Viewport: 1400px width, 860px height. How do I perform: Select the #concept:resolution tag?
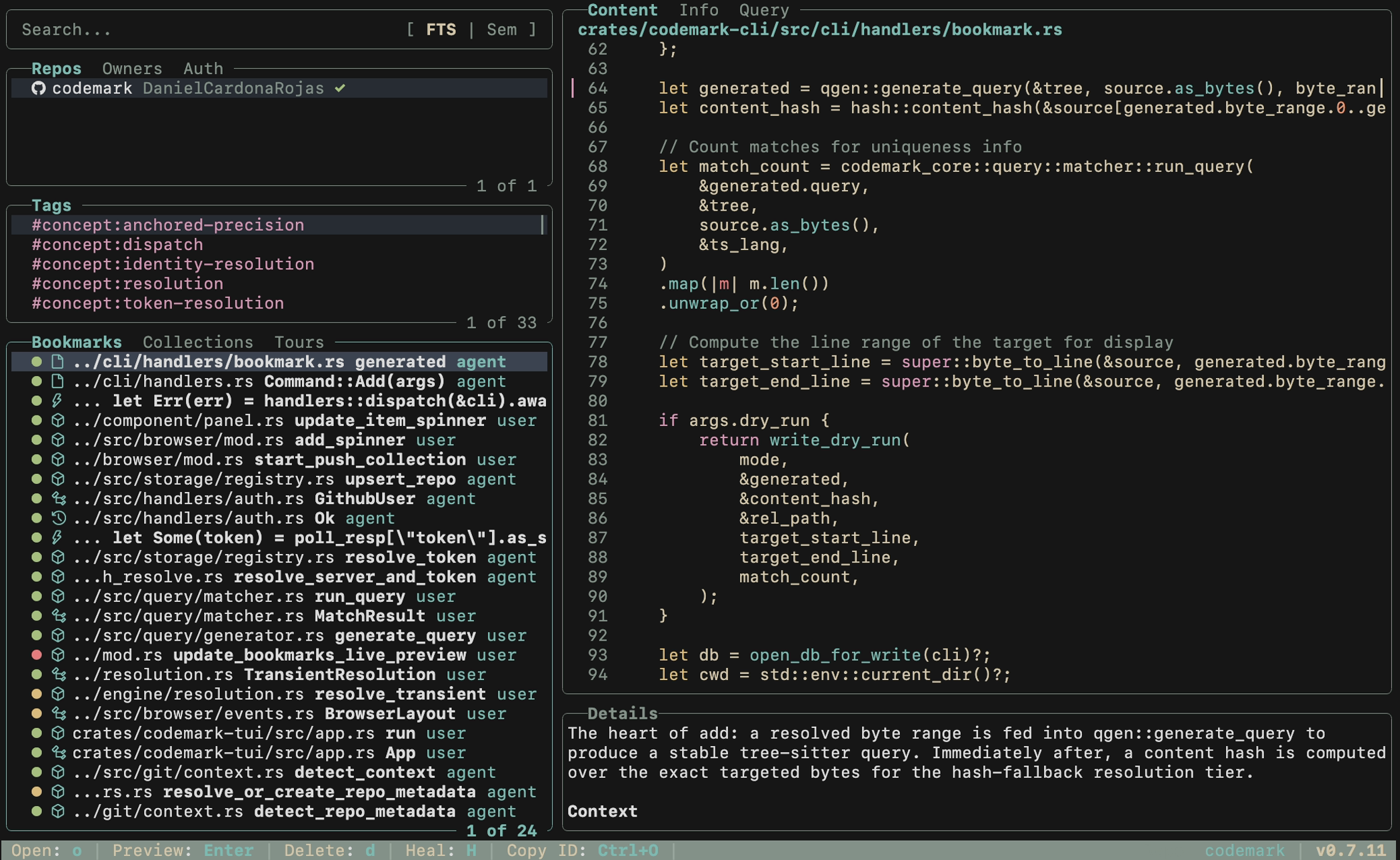[279, 283]
